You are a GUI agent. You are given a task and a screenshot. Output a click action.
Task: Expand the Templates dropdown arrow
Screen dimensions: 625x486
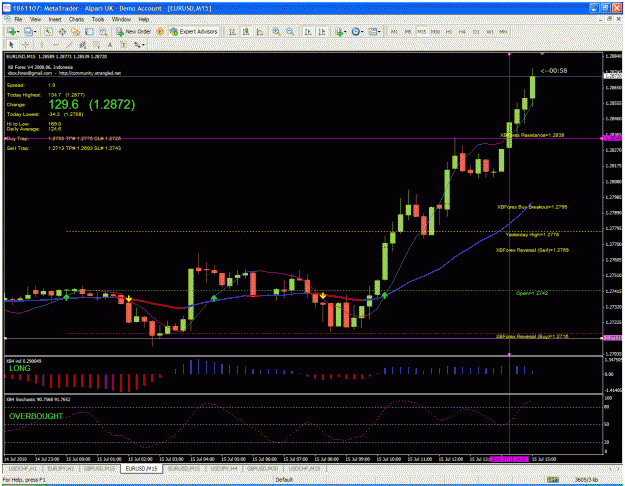coord(379,31)
